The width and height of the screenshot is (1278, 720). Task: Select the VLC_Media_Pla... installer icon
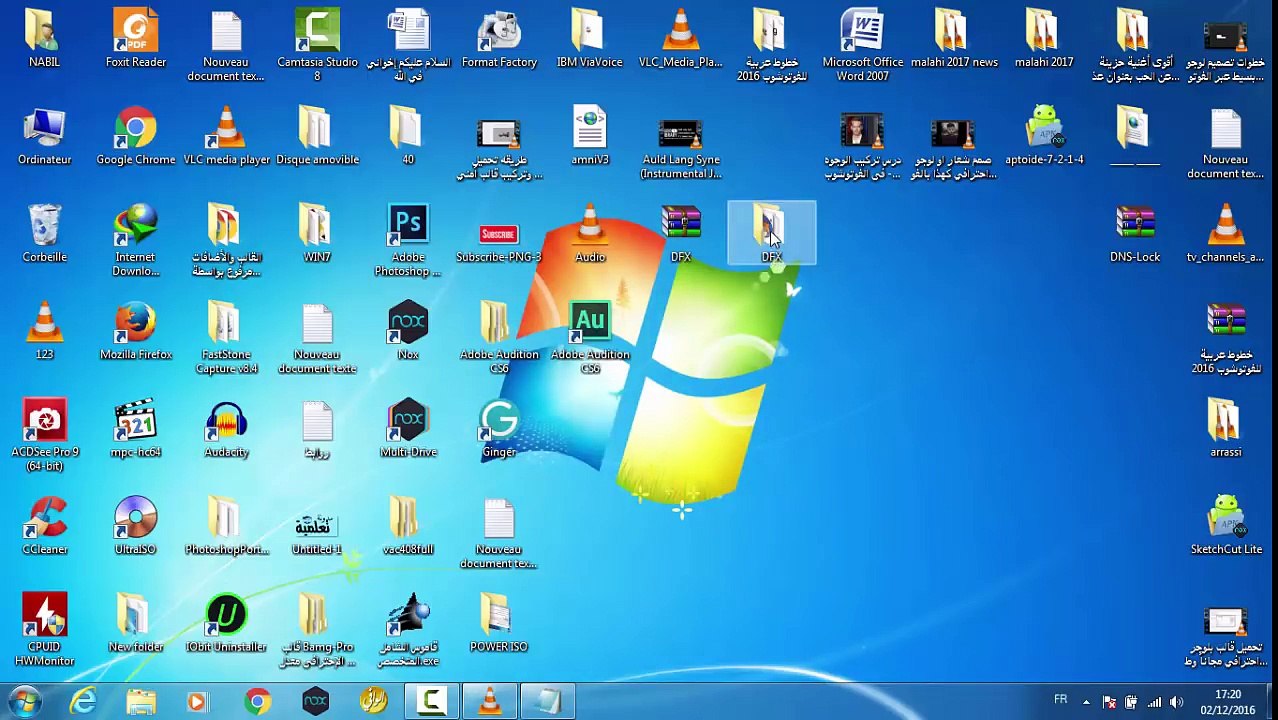tap(680, 38)
